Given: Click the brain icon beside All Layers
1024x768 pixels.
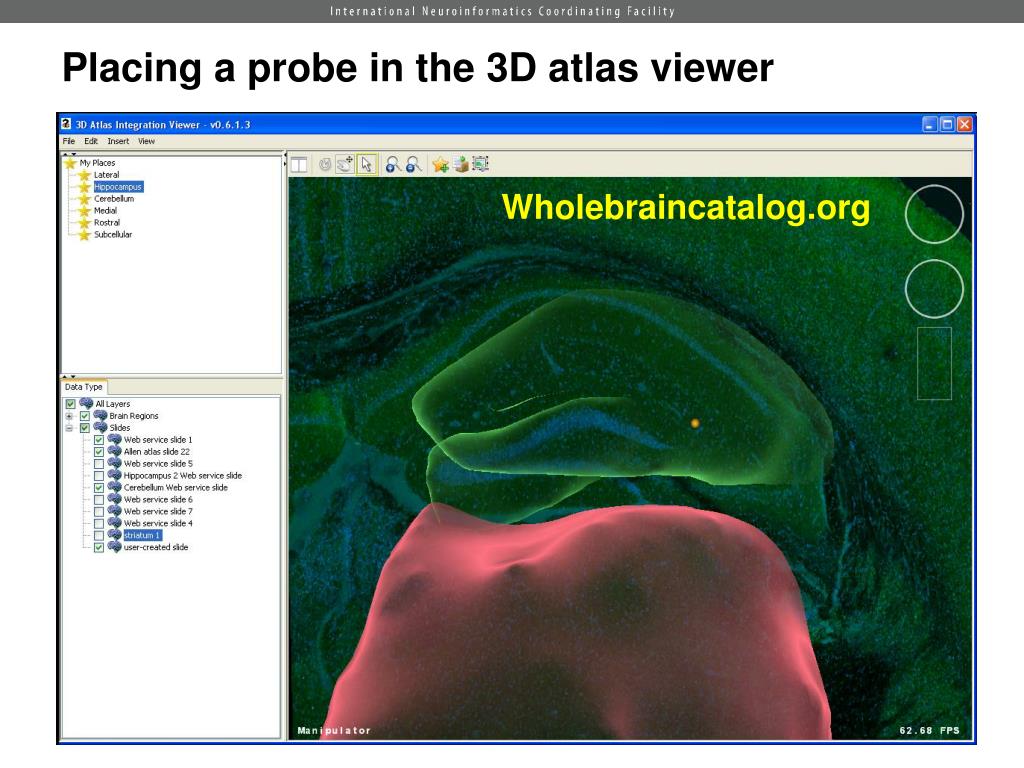Looking at the screenshot, I should coord(86,404).
